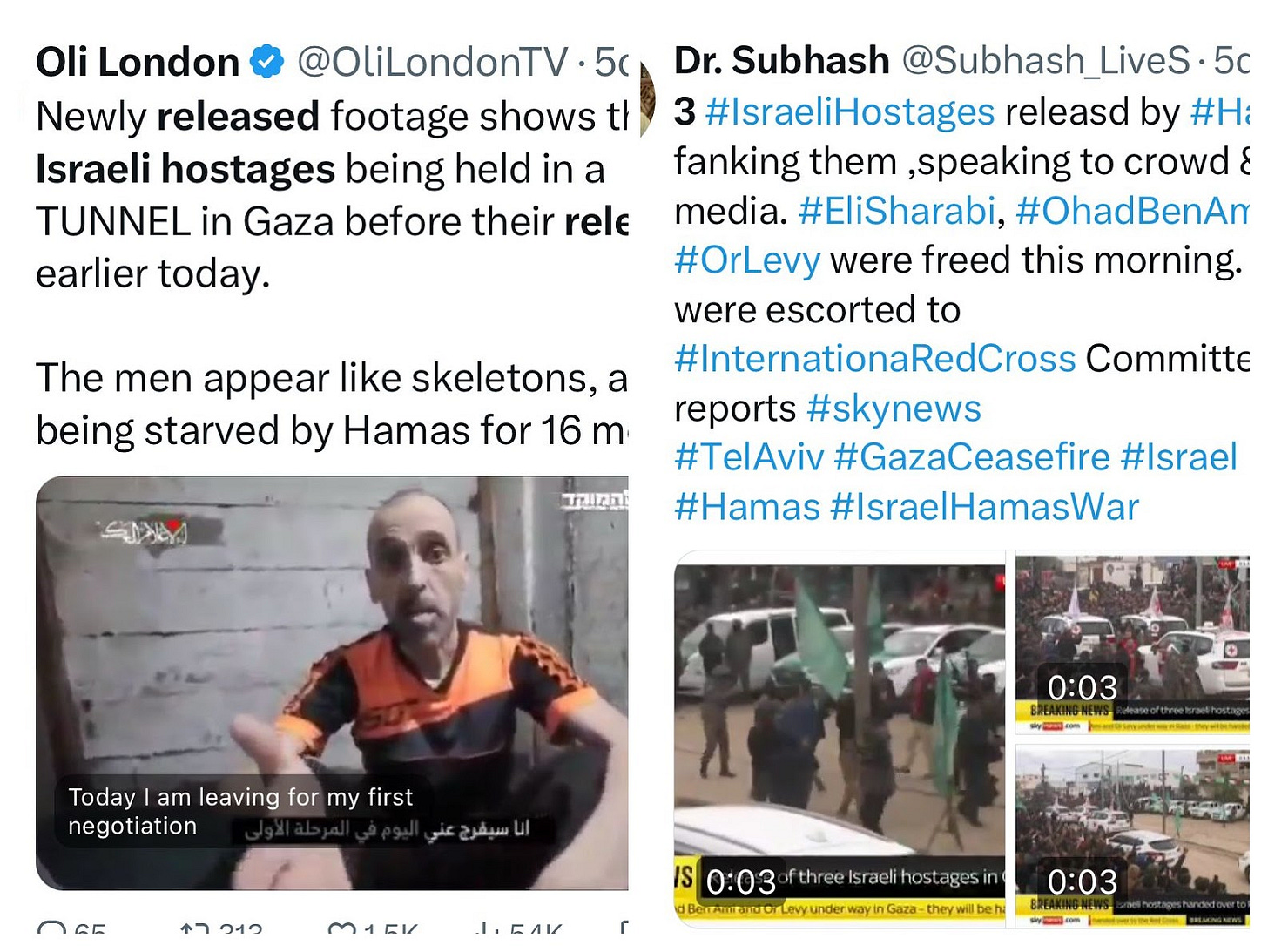Click the verified badge next to Oli London

266,63
